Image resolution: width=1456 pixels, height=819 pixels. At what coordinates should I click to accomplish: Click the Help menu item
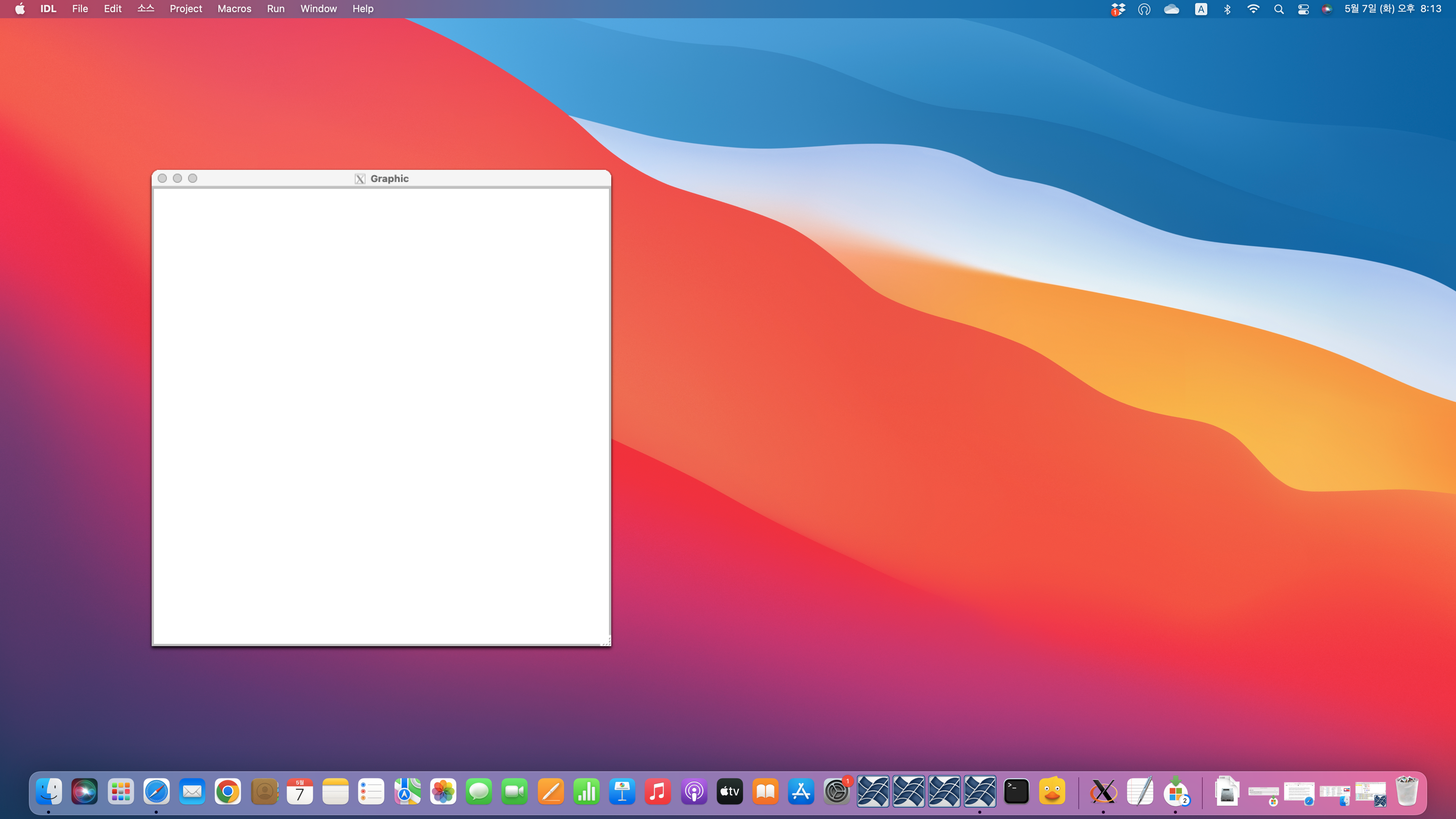click(362, 8)
